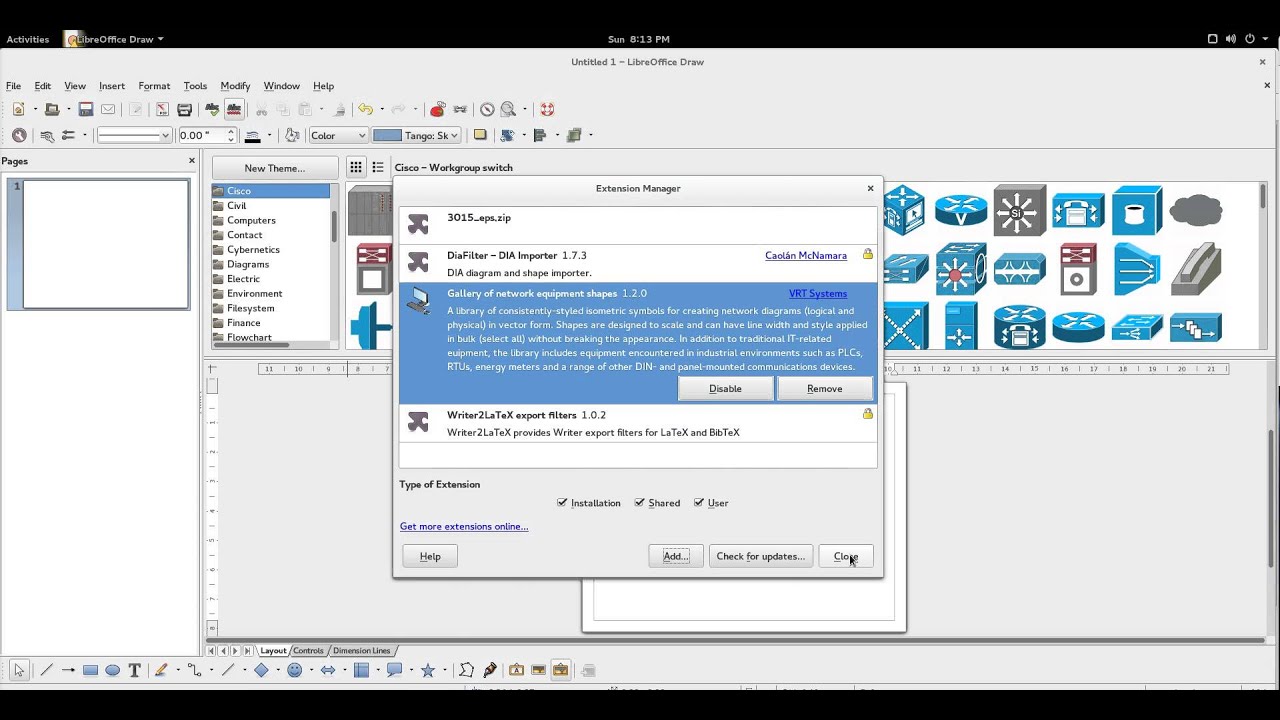Click the Shadow toggle icon
Viewport: 1280px width, 720px height.
(x=480, y=135)
